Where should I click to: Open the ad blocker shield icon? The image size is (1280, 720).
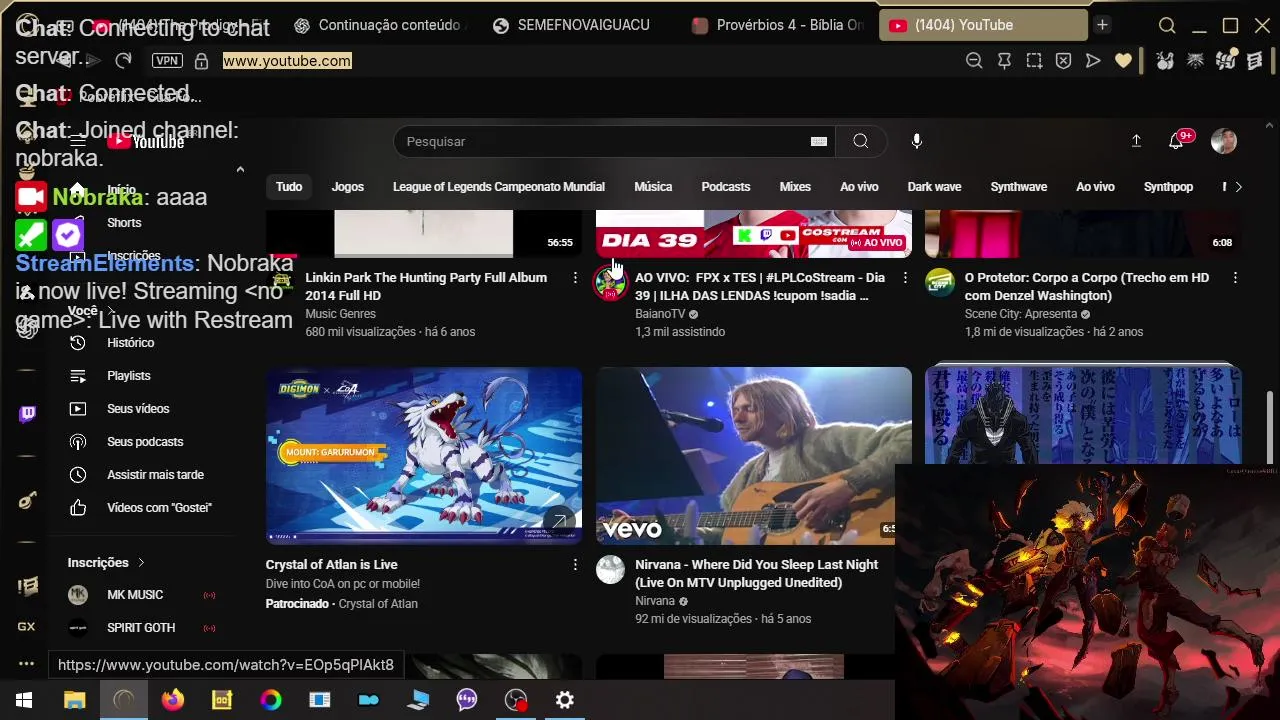point(1064,61)
